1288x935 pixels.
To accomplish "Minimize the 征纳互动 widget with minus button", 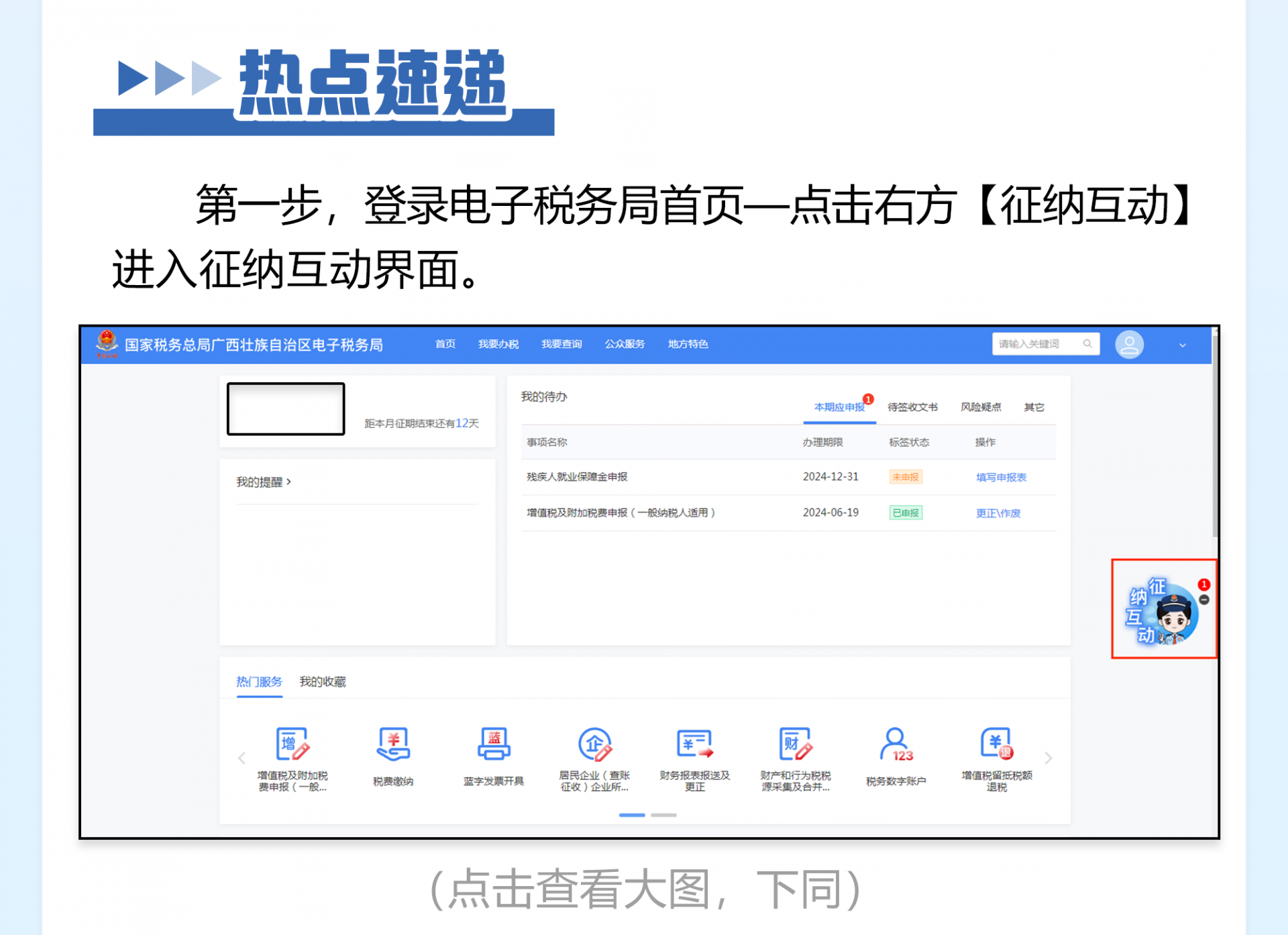I will click(1204, 600).
